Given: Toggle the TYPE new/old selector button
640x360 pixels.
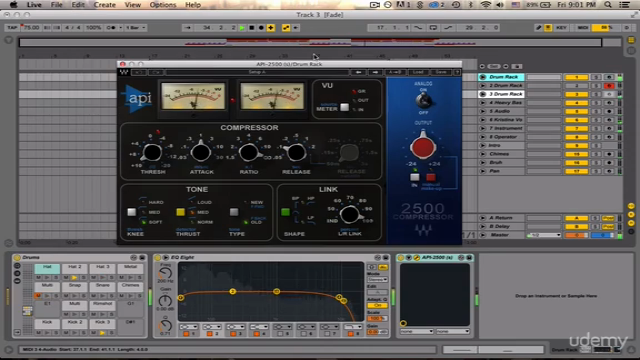Looking at the screenshot, I should pos(234,212).
